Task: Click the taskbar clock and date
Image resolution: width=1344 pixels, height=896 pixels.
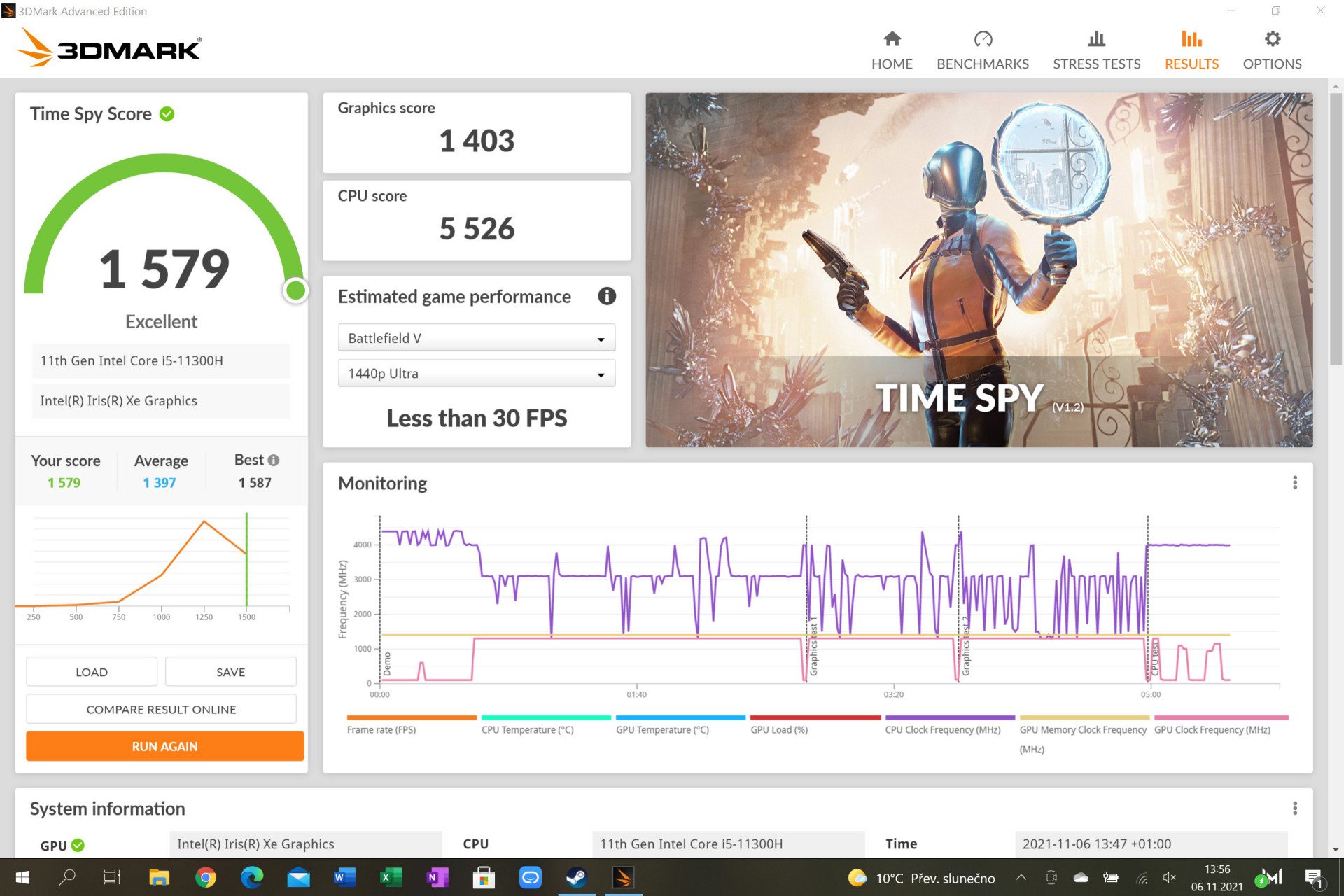Action: coord(1217,878)
